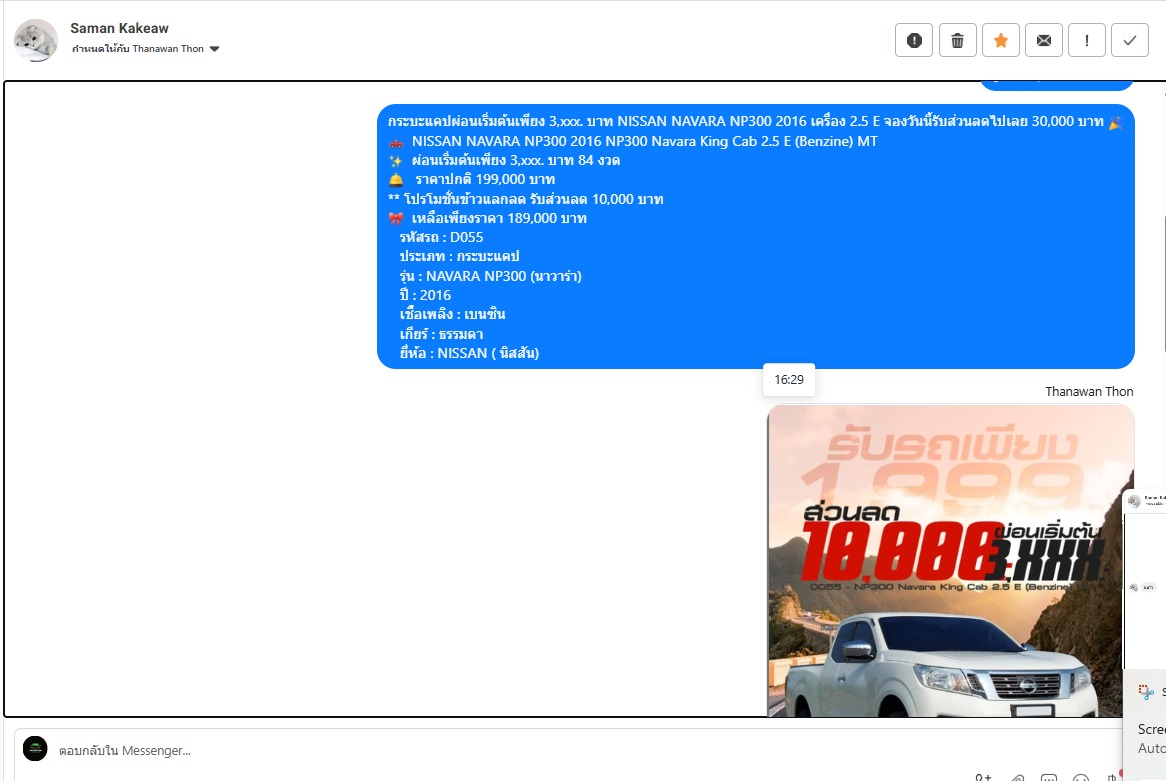The width and height of the screenshot is (1166, 781).
Task: Click the Thanawan Thon sender name
Action: pyautogui.click(x=1089, y=391)
